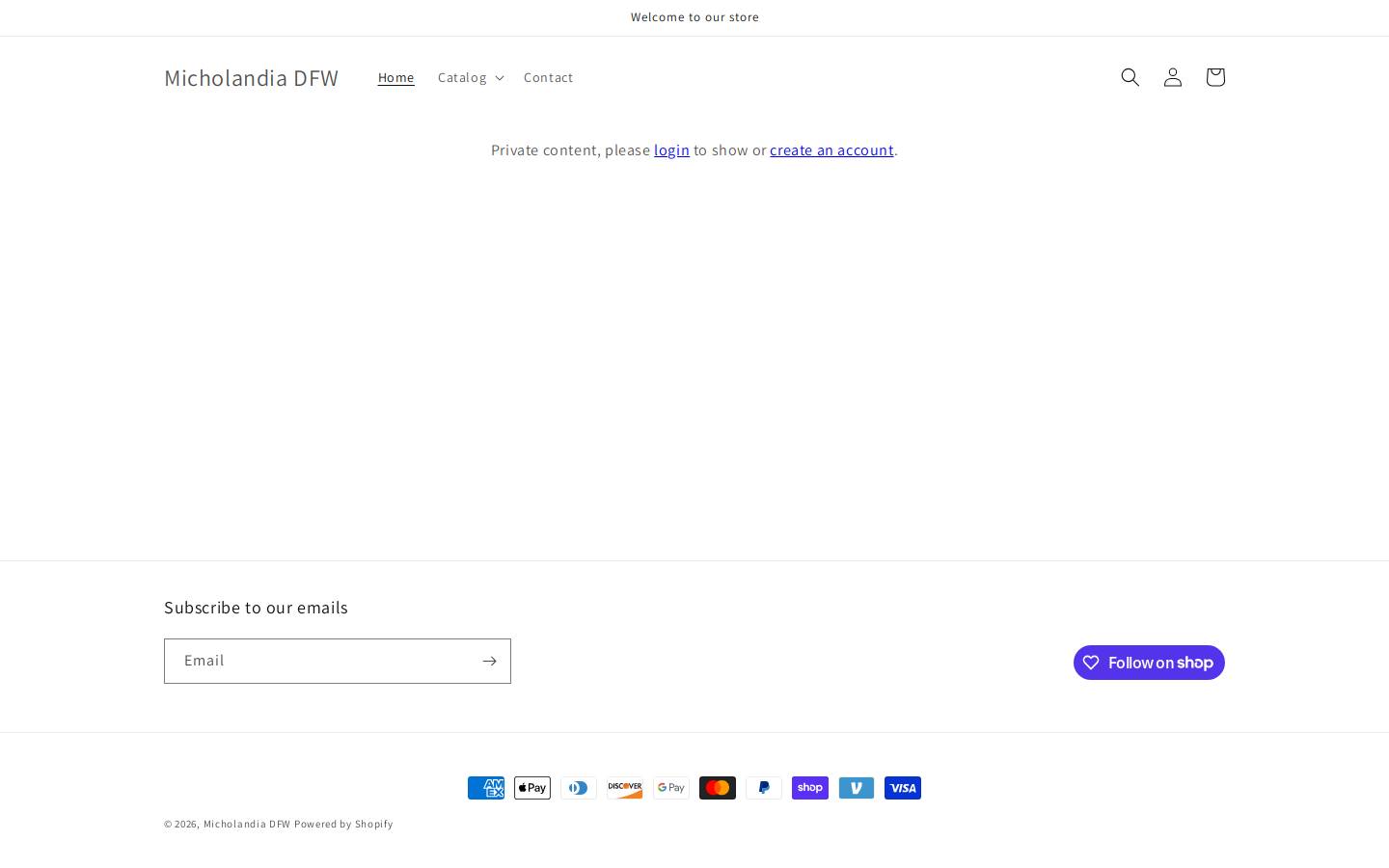Open the account login person icon
1389x868 pixels.
(1172, 77)
